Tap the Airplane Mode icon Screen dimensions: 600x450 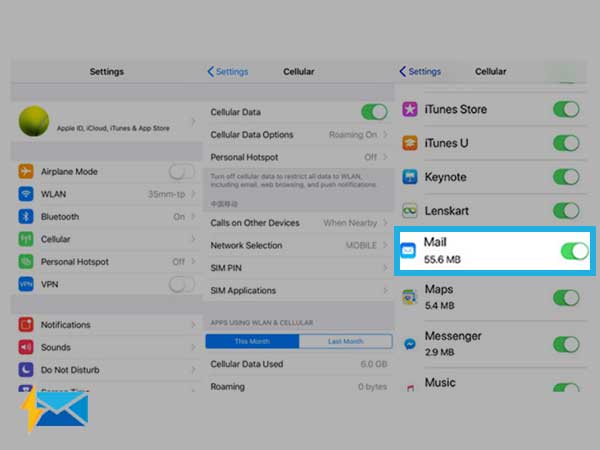[x=26, y=171]
